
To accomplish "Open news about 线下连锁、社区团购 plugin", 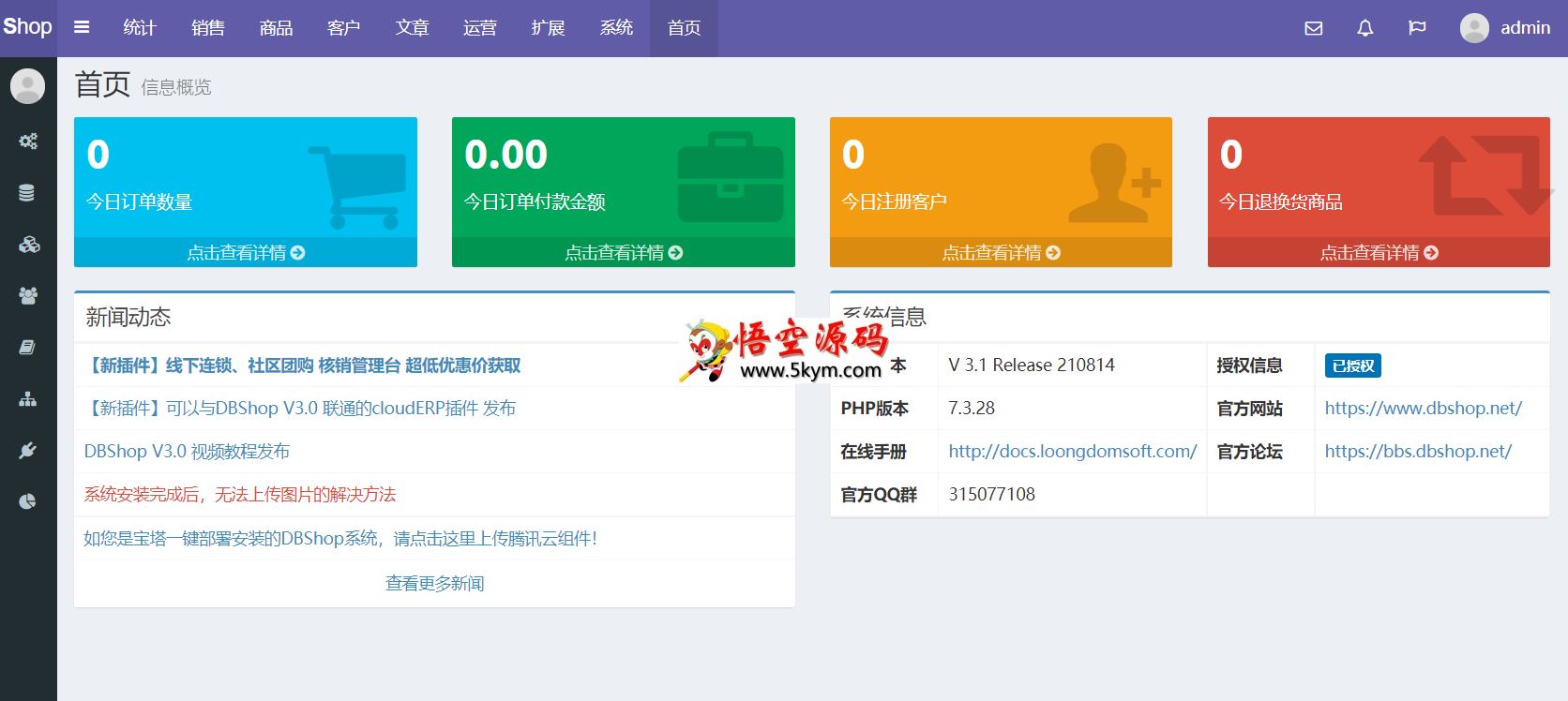I will tap(302, 365).
